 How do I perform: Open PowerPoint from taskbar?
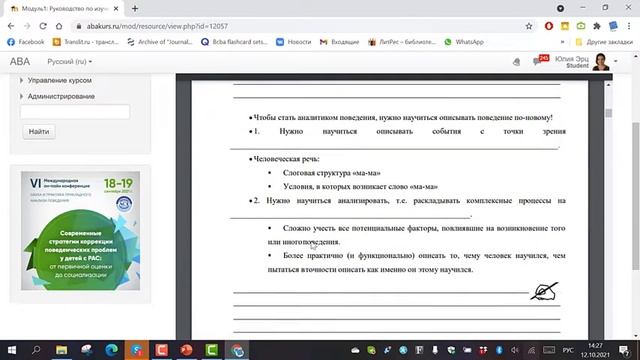point(187,350)
